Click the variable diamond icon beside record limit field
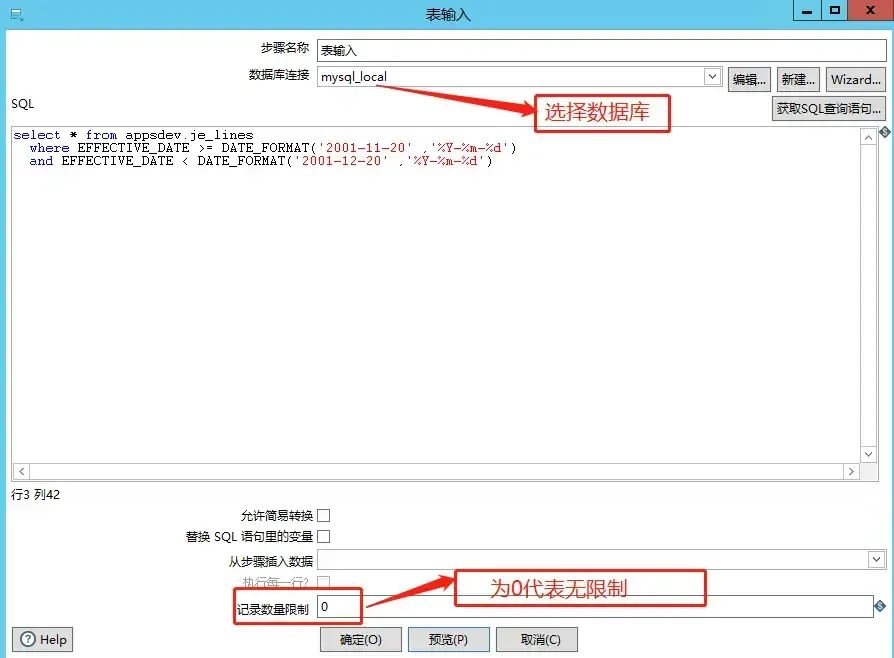Viewport: 894px width, 658px height. coord(880,606)
